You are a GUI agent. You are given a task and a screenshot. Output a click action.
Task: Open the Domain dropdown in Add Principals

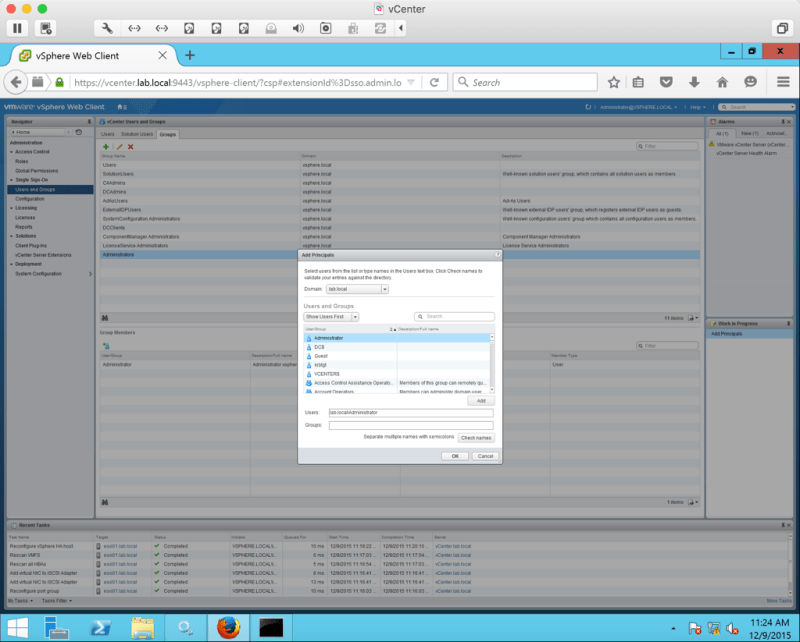pyautogui.click(x=384, y=289)
